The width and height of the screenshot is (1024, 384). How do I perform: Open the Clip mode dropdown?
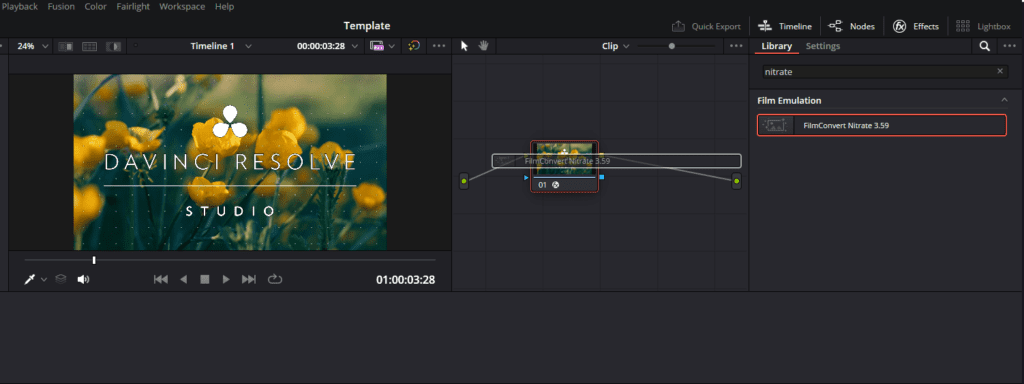point(615,46)
